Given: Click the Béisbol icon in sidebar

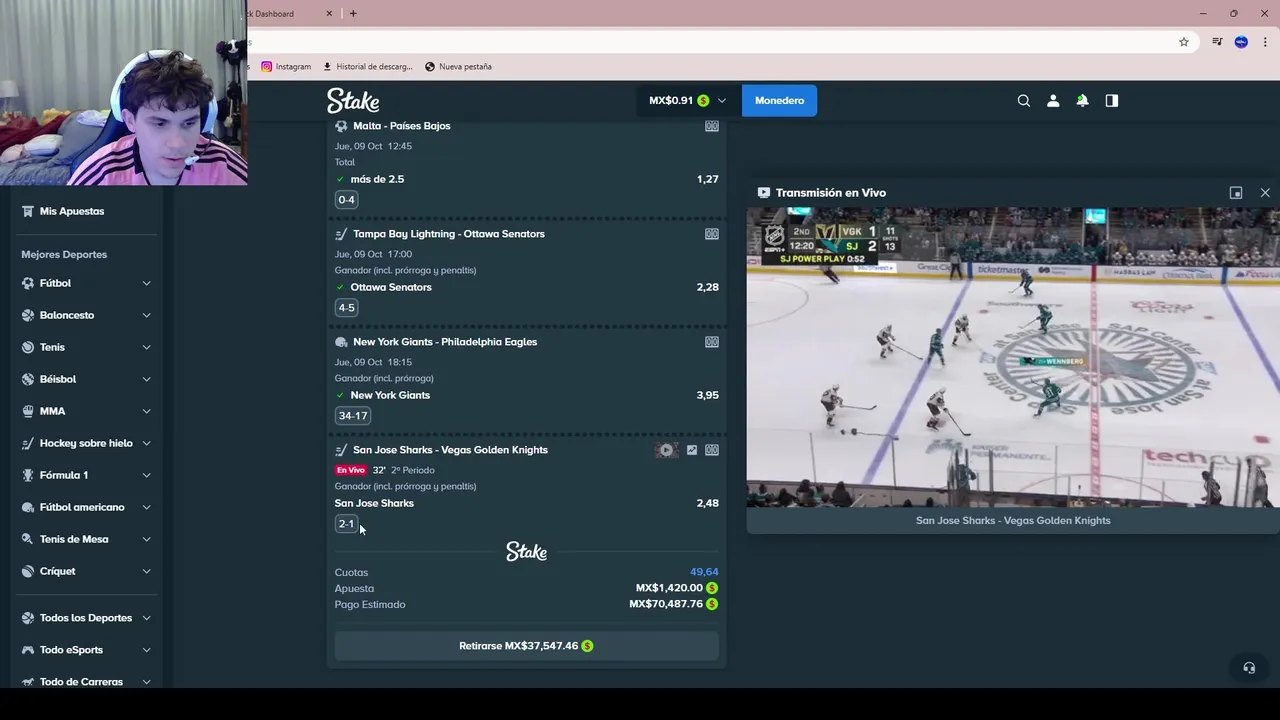Looking at the screenshot, I should click(x=28, y=379).
